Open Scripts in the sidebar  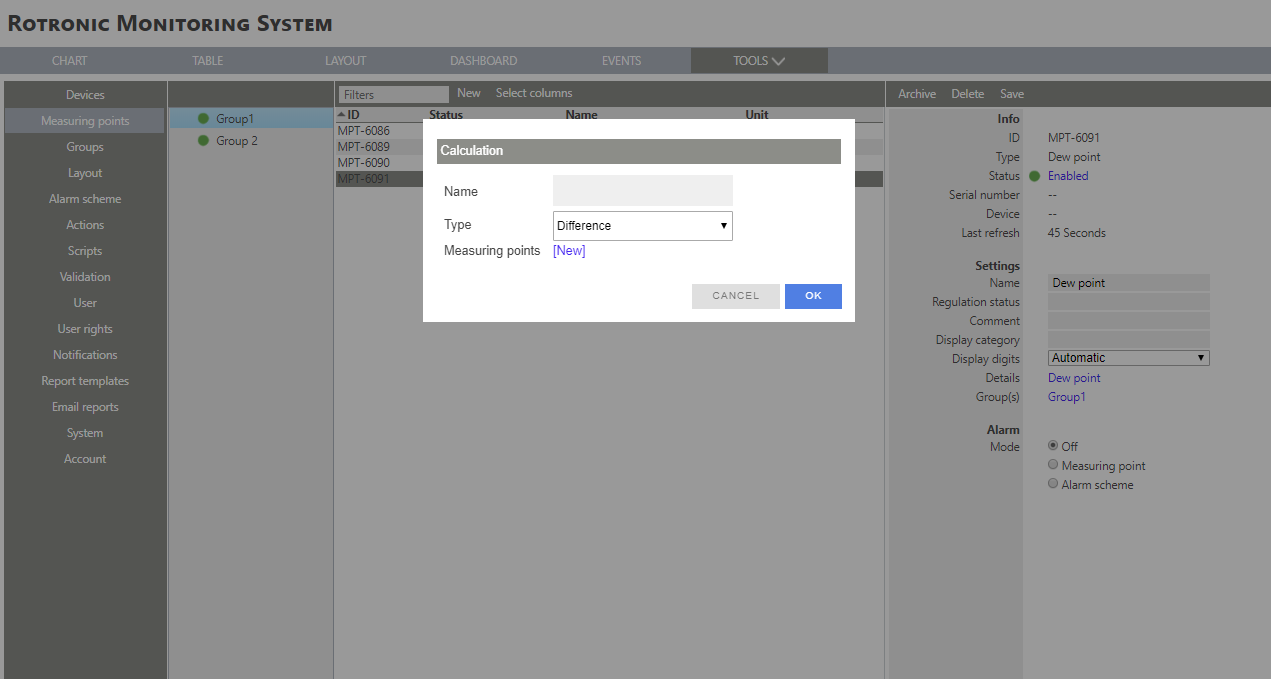85,251
